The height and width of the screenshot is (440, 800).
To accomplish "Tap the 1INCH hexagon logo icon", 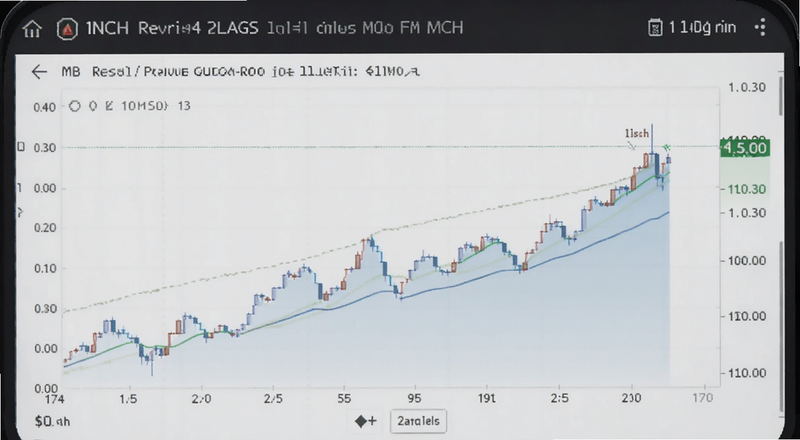I will 67,29.
